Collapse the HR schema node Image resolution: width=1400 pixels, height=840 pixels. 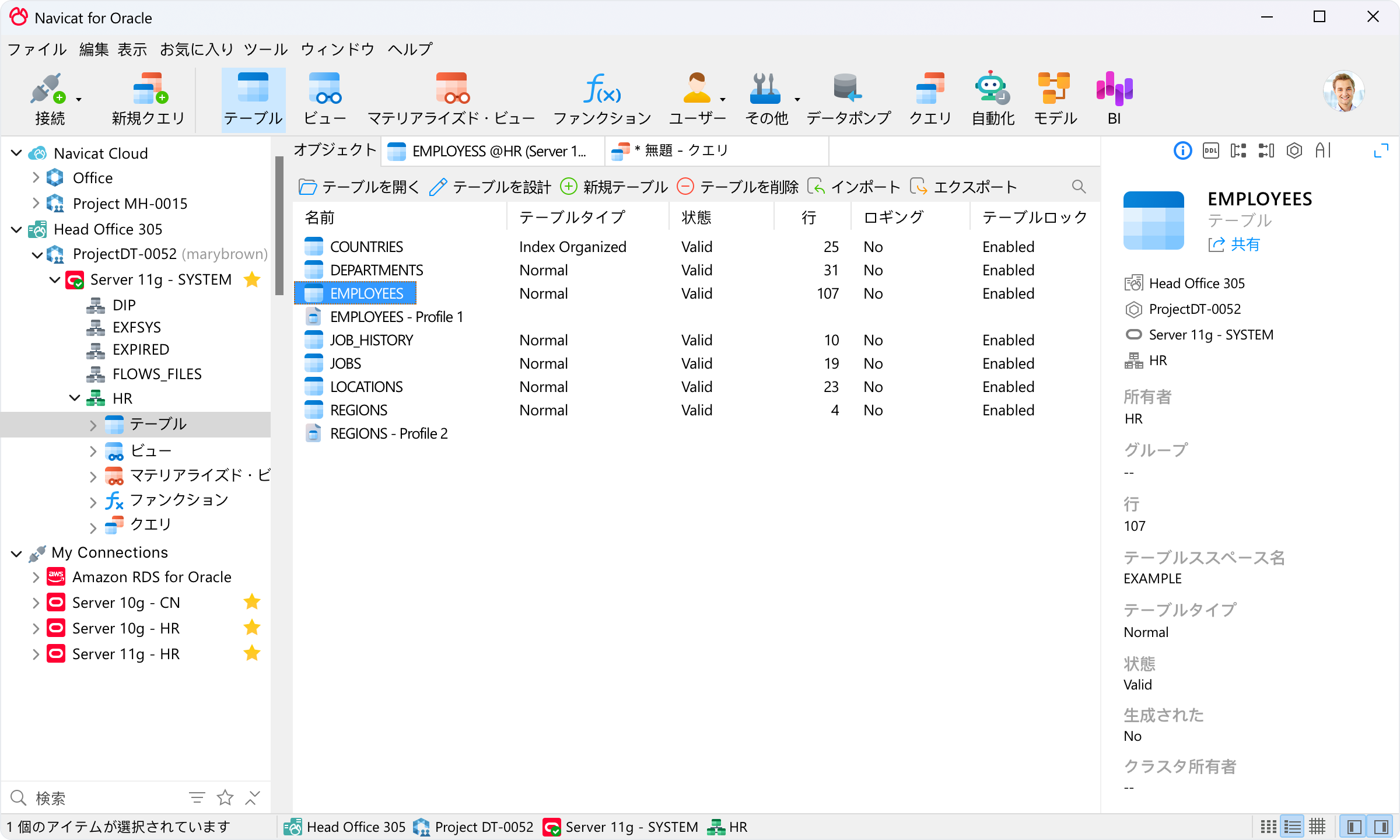75,398
